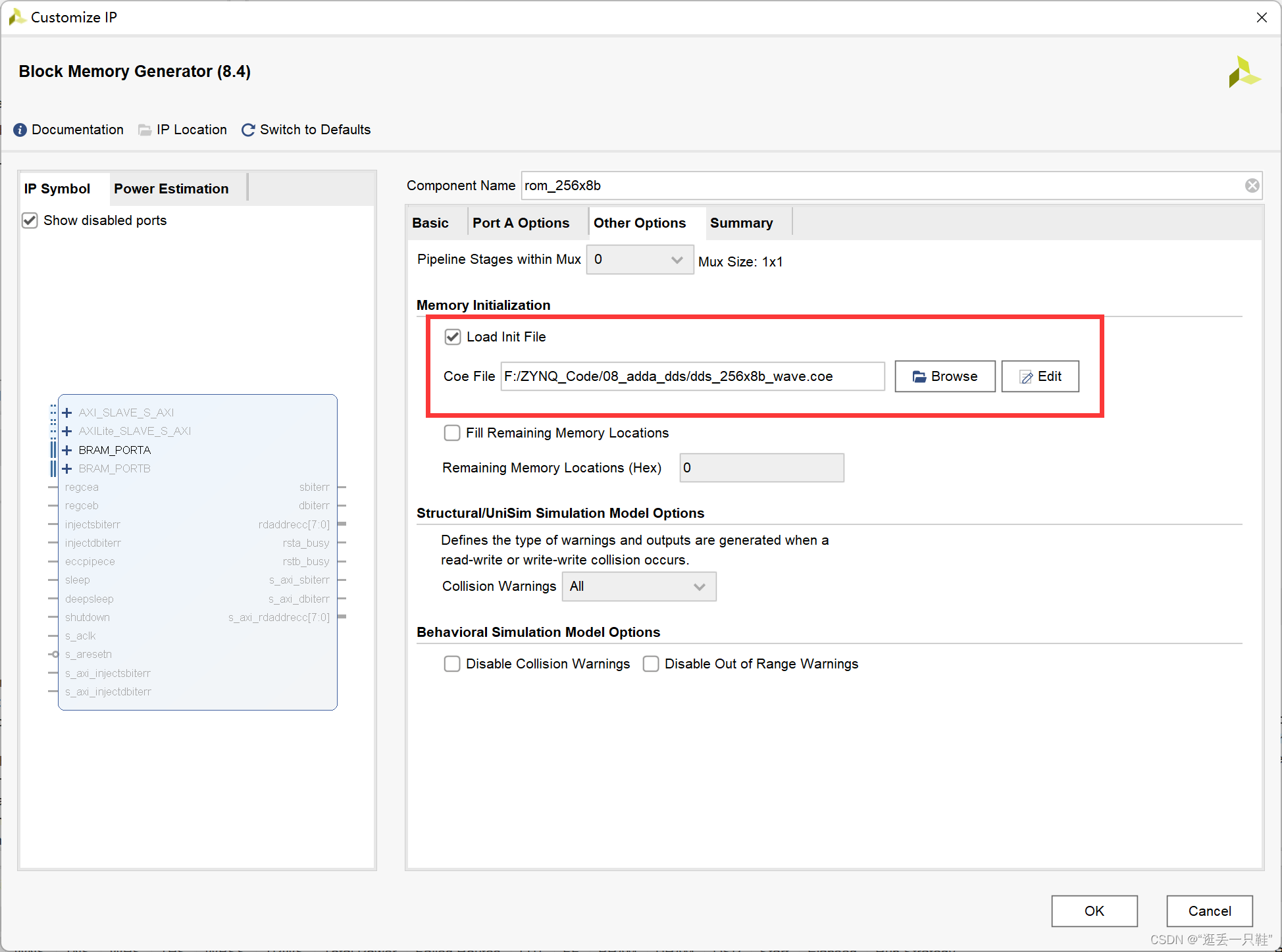Clear the Component Name field icon
Viewport: 1282px width, 952px height.
[1252, 186]
